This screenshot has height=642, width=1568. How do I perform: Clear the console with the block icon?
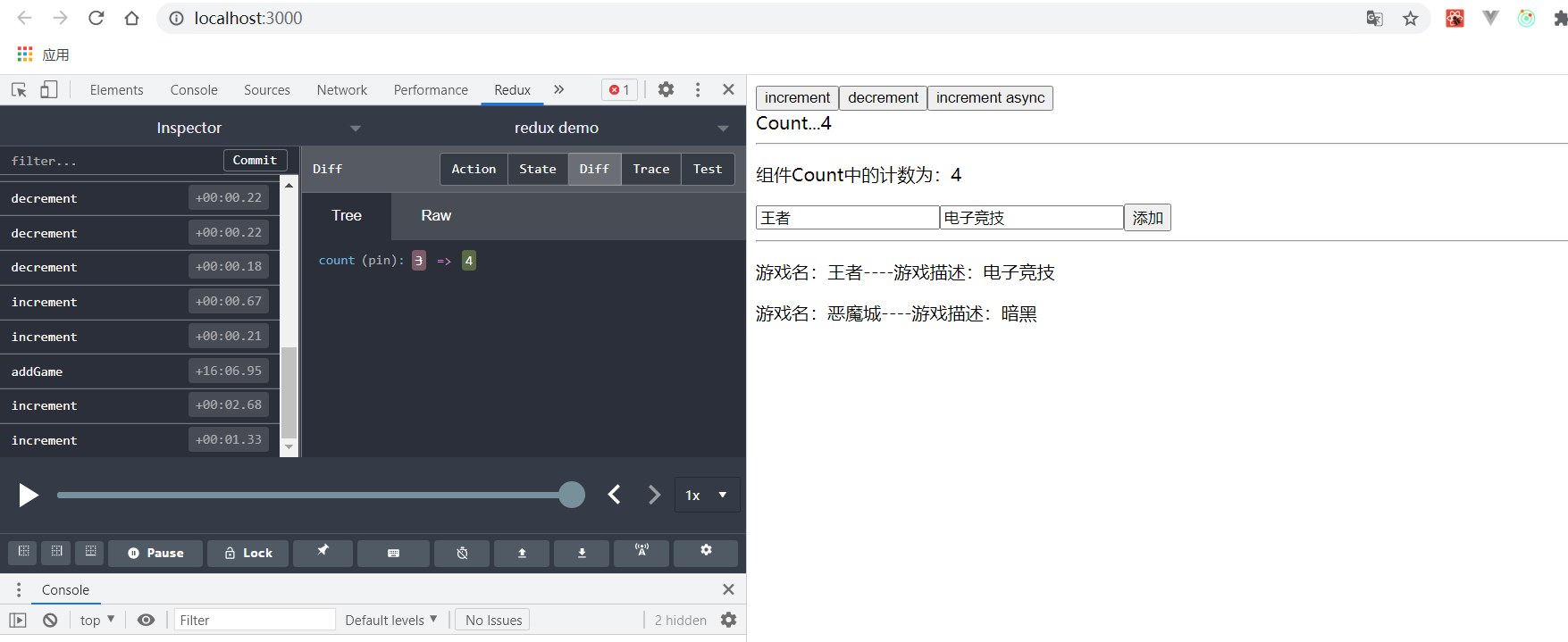coord(50,620)
